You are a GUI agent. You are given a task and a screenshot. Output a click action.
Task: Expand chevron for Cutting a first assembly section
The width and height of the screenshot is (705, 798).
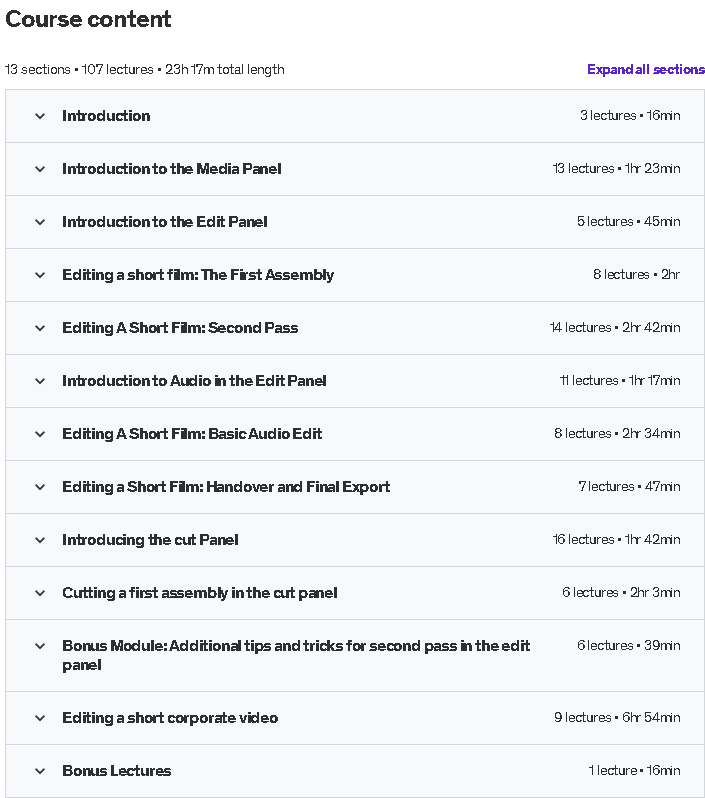coord(40,592)
